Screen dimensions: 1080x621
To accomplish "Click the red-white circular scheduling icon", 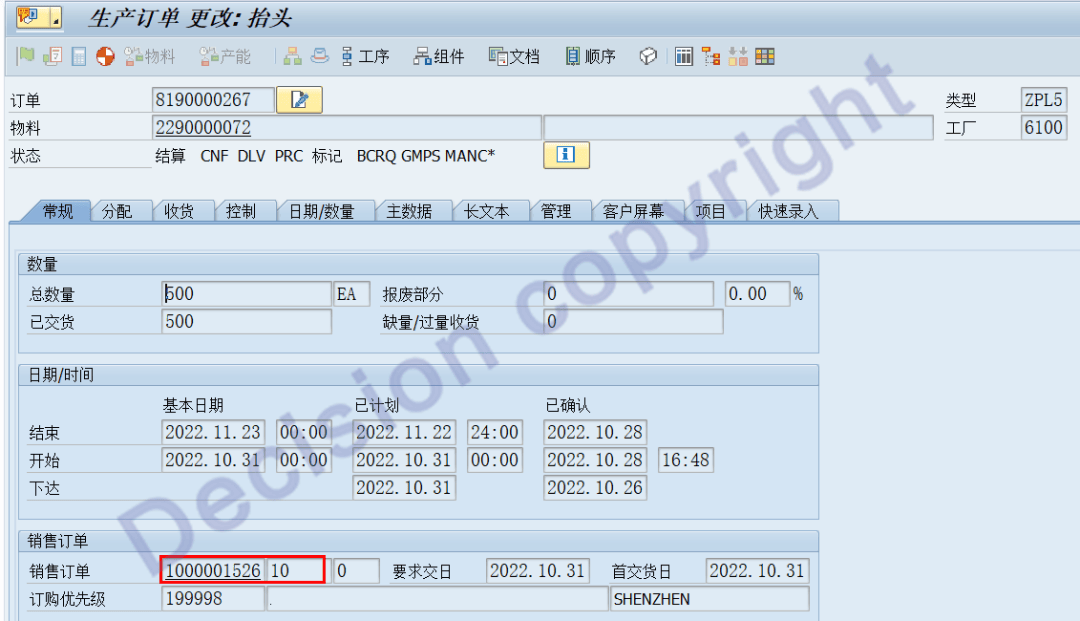I will click(105, 57).
